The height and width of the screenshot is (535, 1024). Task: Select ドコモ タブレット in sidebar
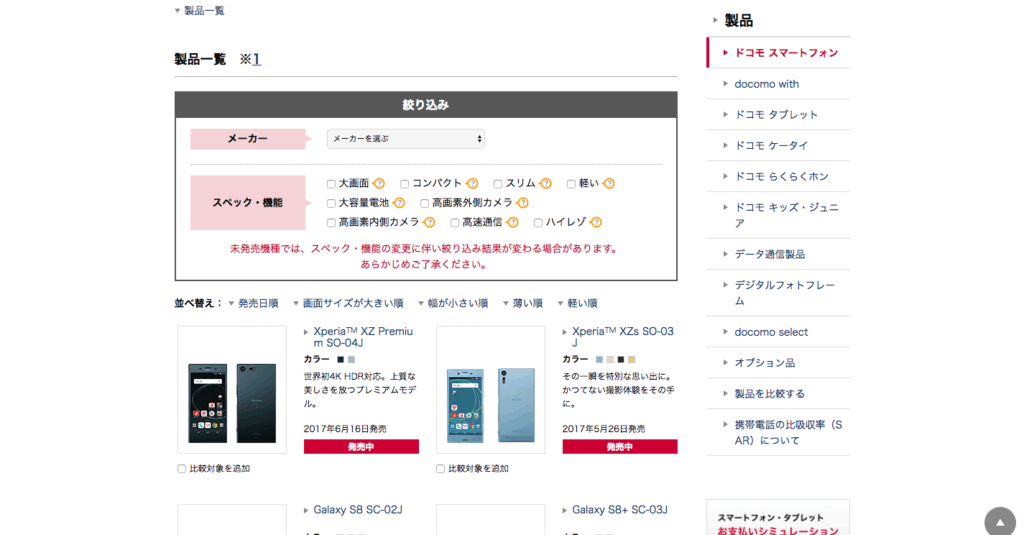tap(778, 114)
